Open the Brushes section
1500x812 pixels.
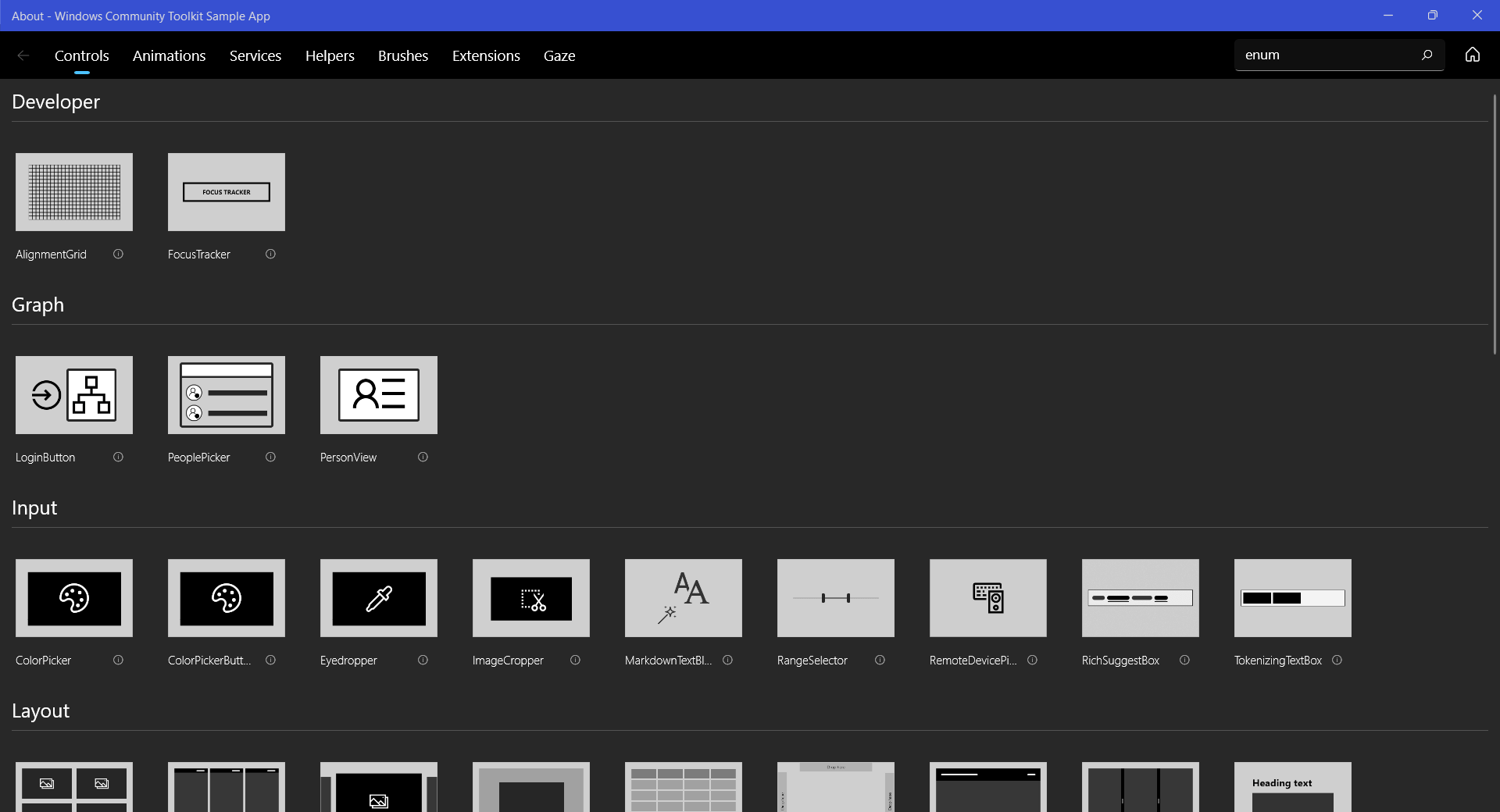(402, 55)
